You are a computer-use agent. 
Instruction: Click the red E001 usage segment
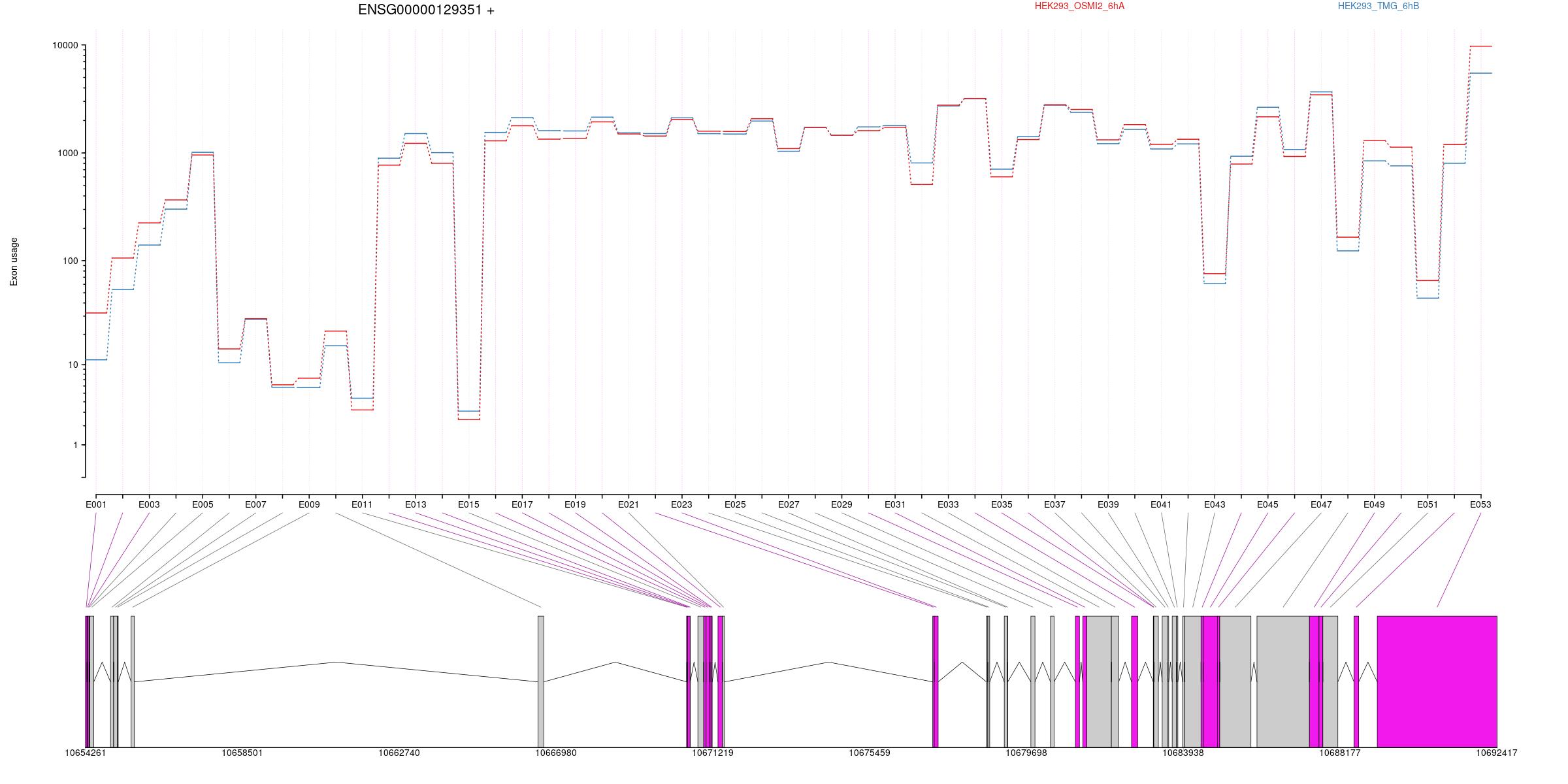click(96, 313)
